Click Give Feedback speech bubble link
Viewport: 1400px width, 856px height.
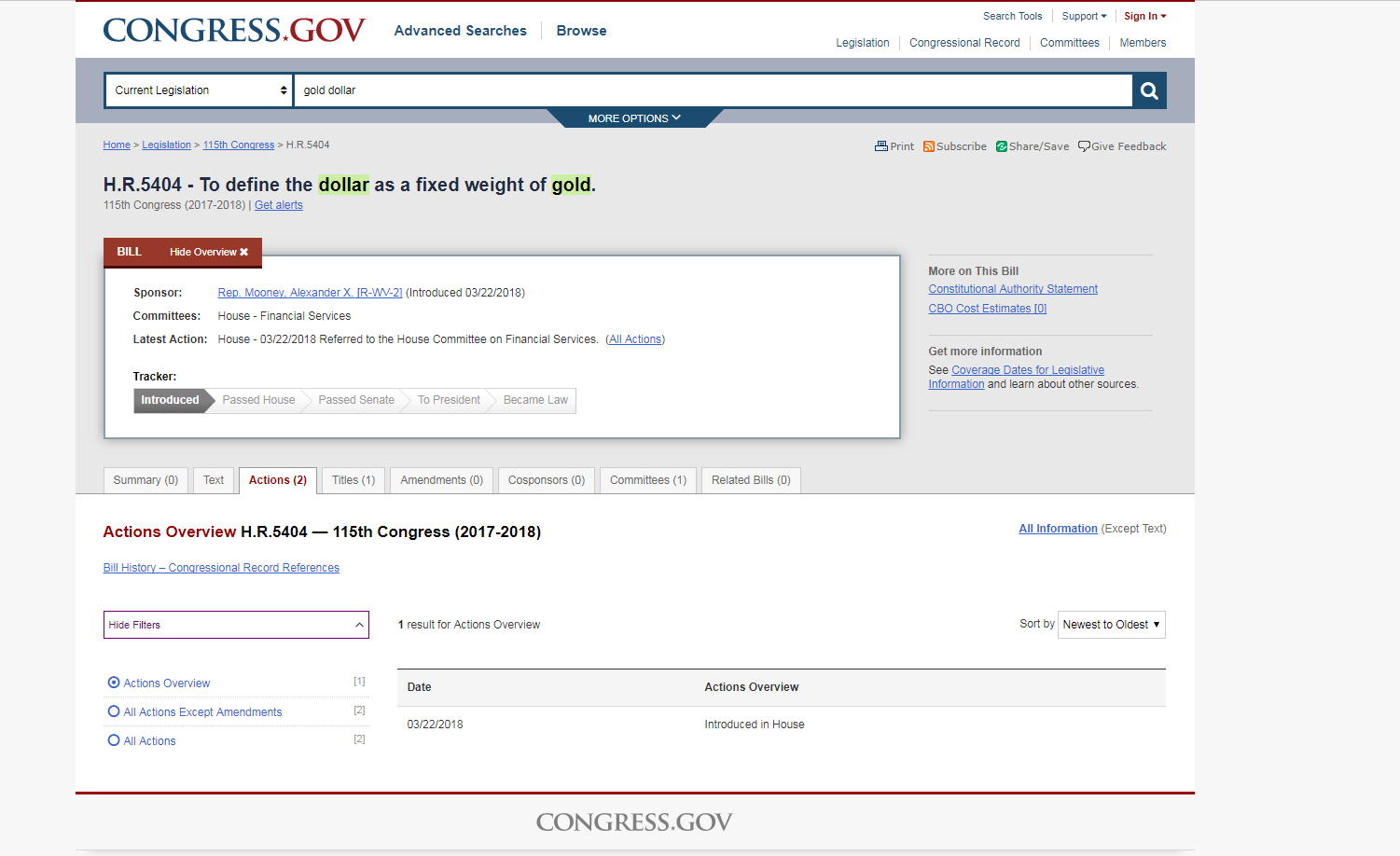1122,146
